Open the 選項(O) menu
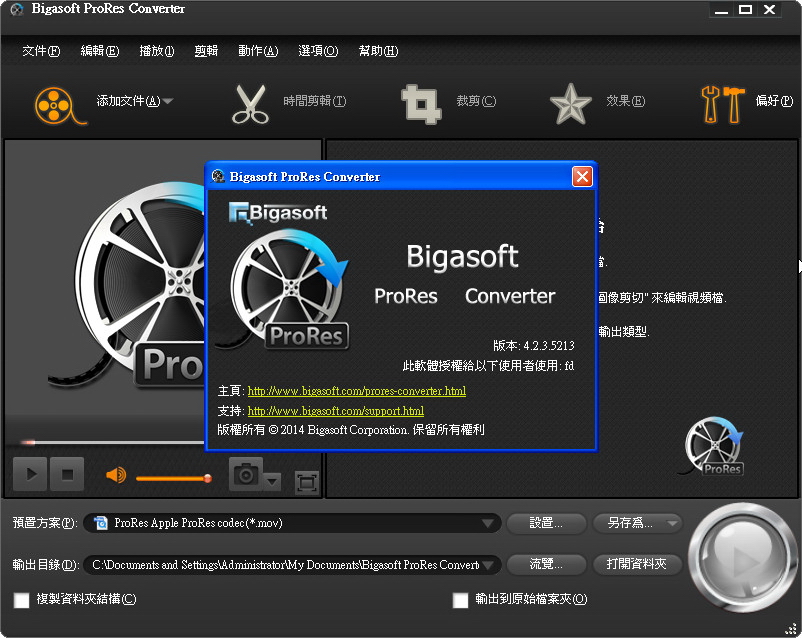Viewport: 802px width, 638px height. (318, 51)
